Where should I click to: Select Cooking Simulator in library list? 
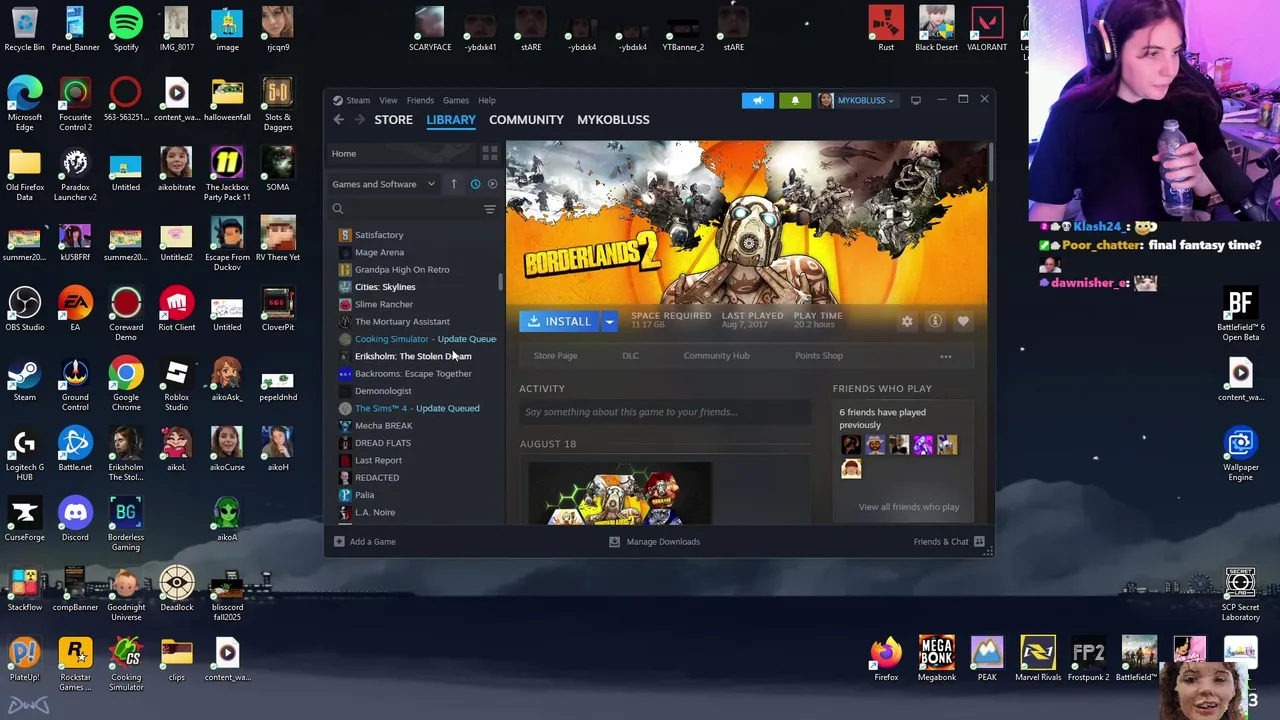(417, 339)
